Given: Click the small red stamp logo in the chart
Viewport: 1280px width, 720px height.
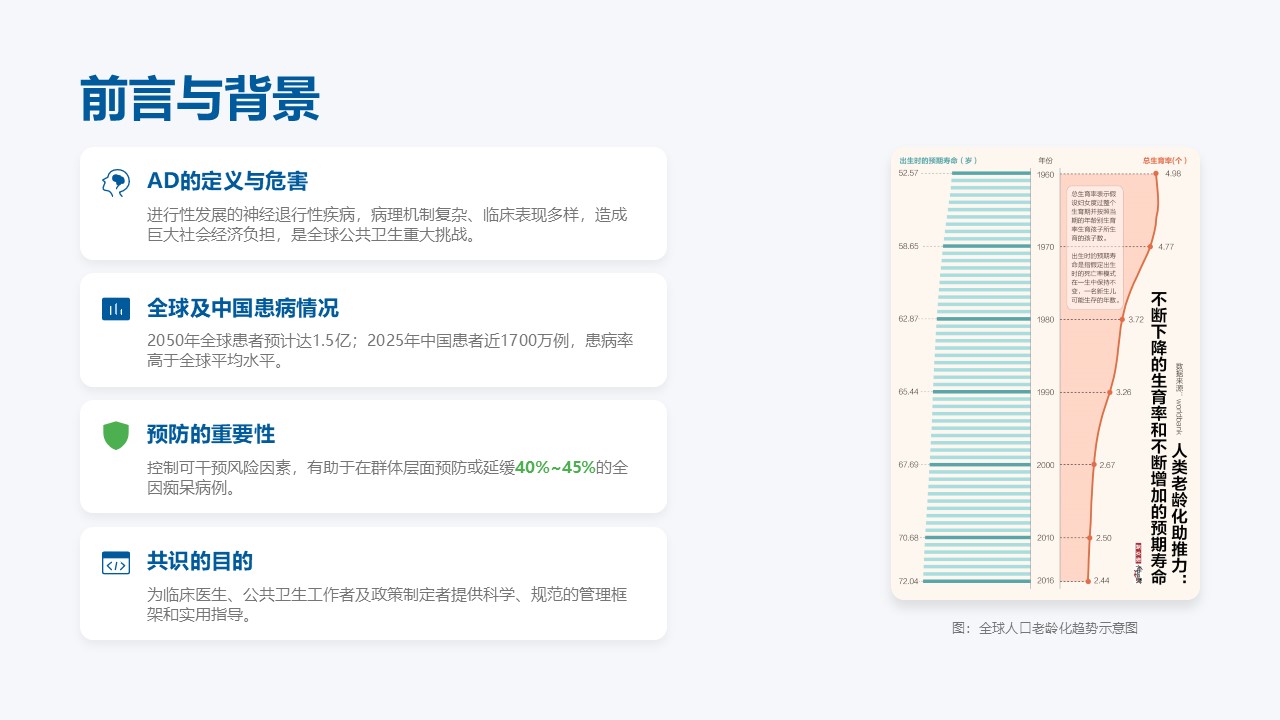Looking at the screenshot, I should 1137,563.
